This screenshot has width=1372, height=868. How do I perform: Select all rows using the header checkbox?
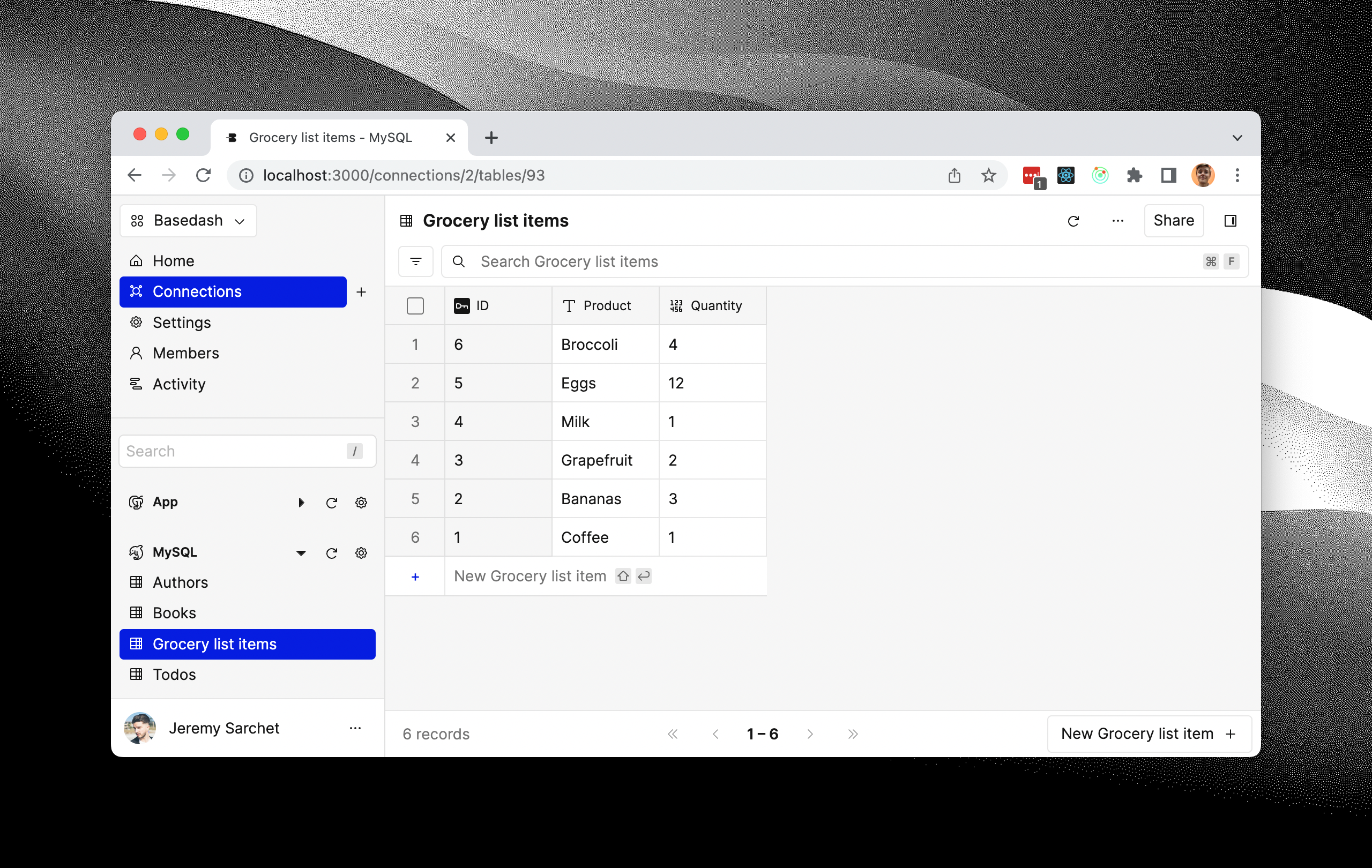click(415, 306)
